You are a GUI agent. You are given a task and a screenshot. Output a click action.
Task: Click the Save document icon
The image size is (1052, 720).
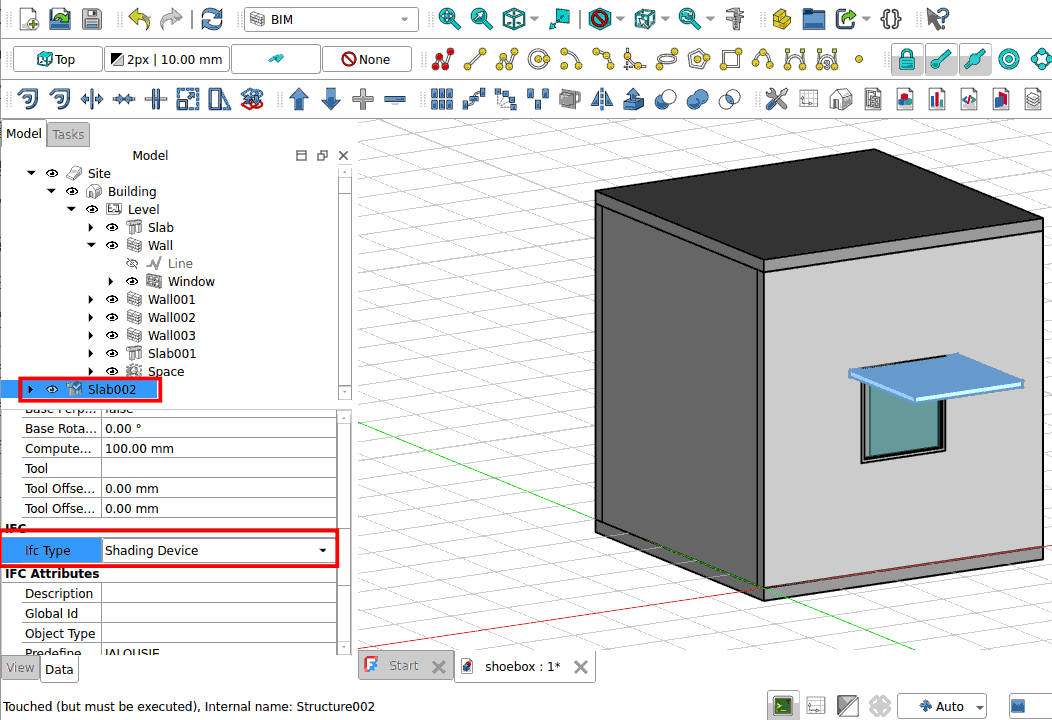click(x=92, y=19)
